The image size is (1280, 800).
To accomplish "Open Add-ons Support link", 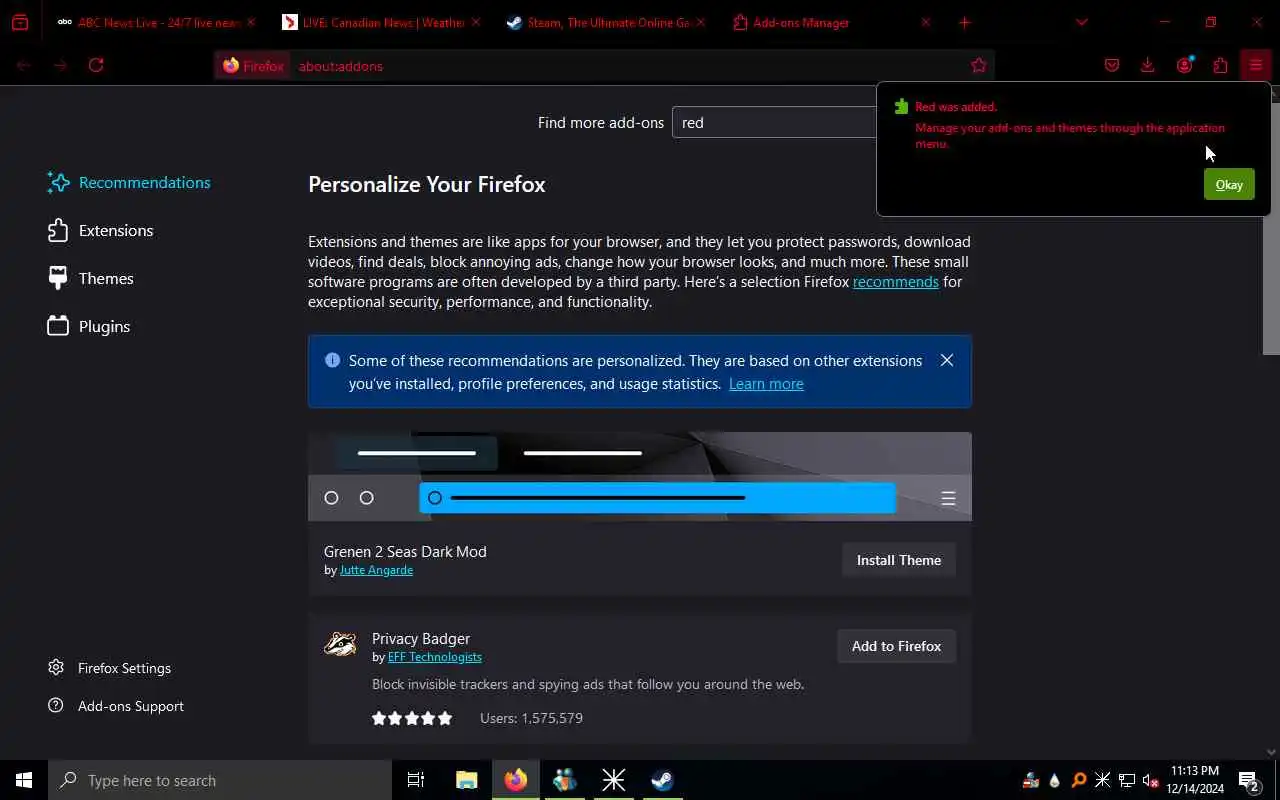I will 116,706.
